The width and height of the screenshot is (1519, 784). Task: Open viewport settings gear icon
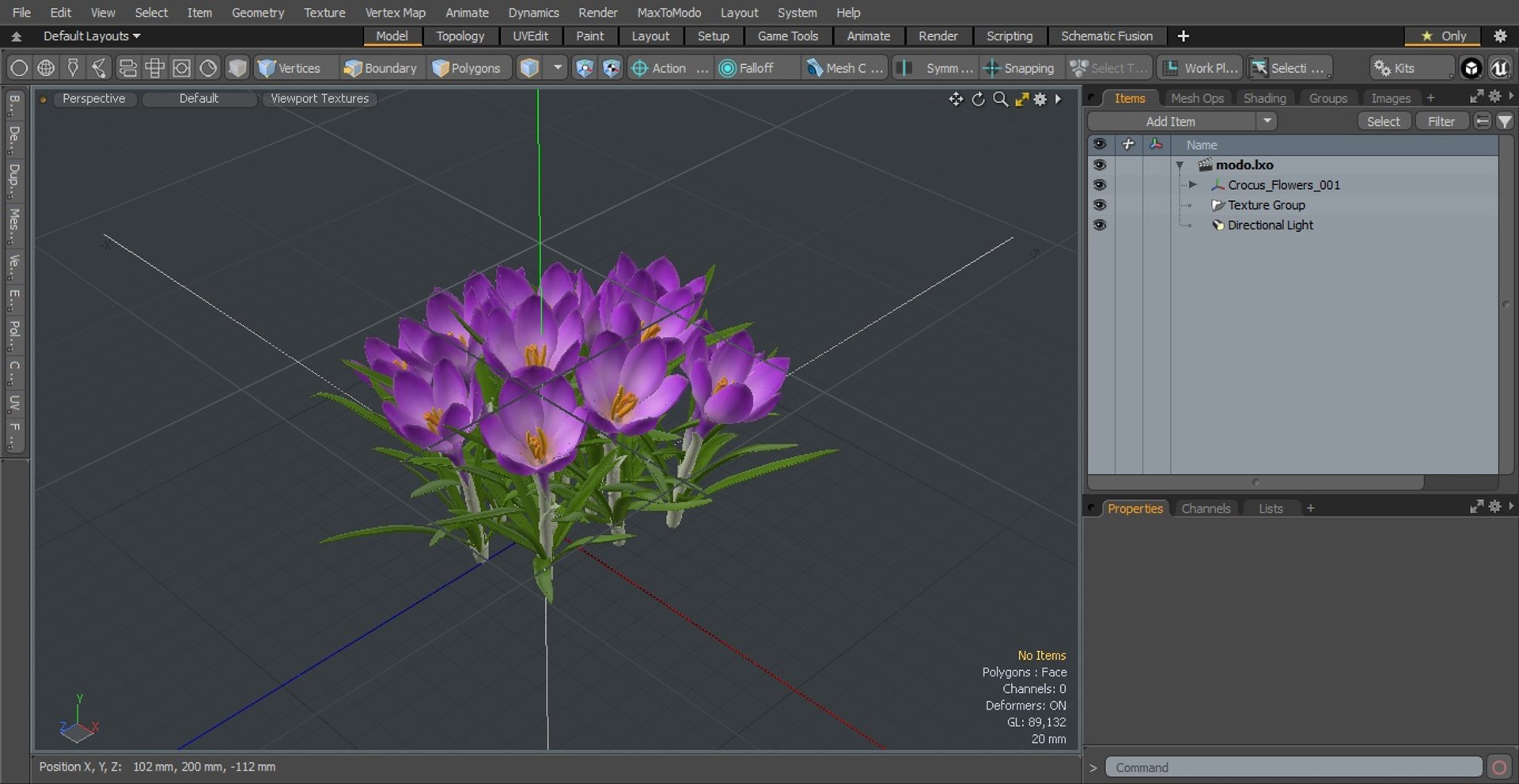1040,99
